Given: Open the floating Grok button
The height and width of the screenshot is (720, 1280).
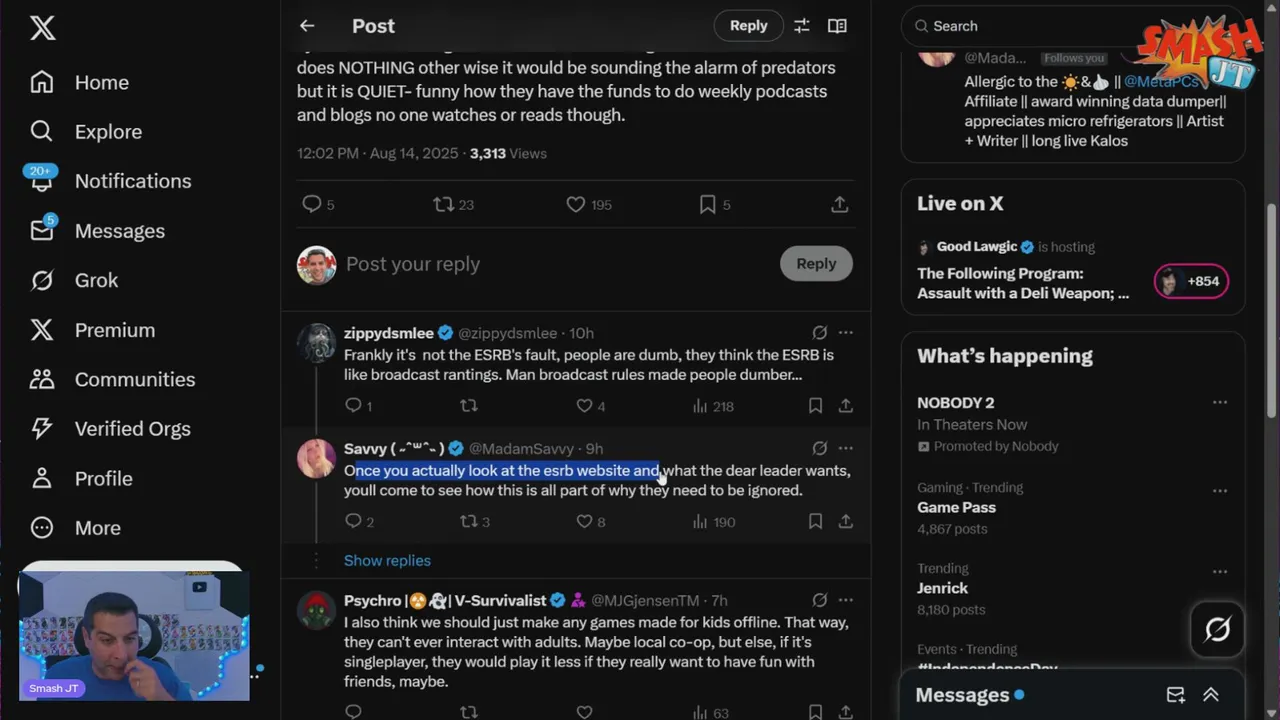Looking at the screenshot, I should coord(1217,629).
